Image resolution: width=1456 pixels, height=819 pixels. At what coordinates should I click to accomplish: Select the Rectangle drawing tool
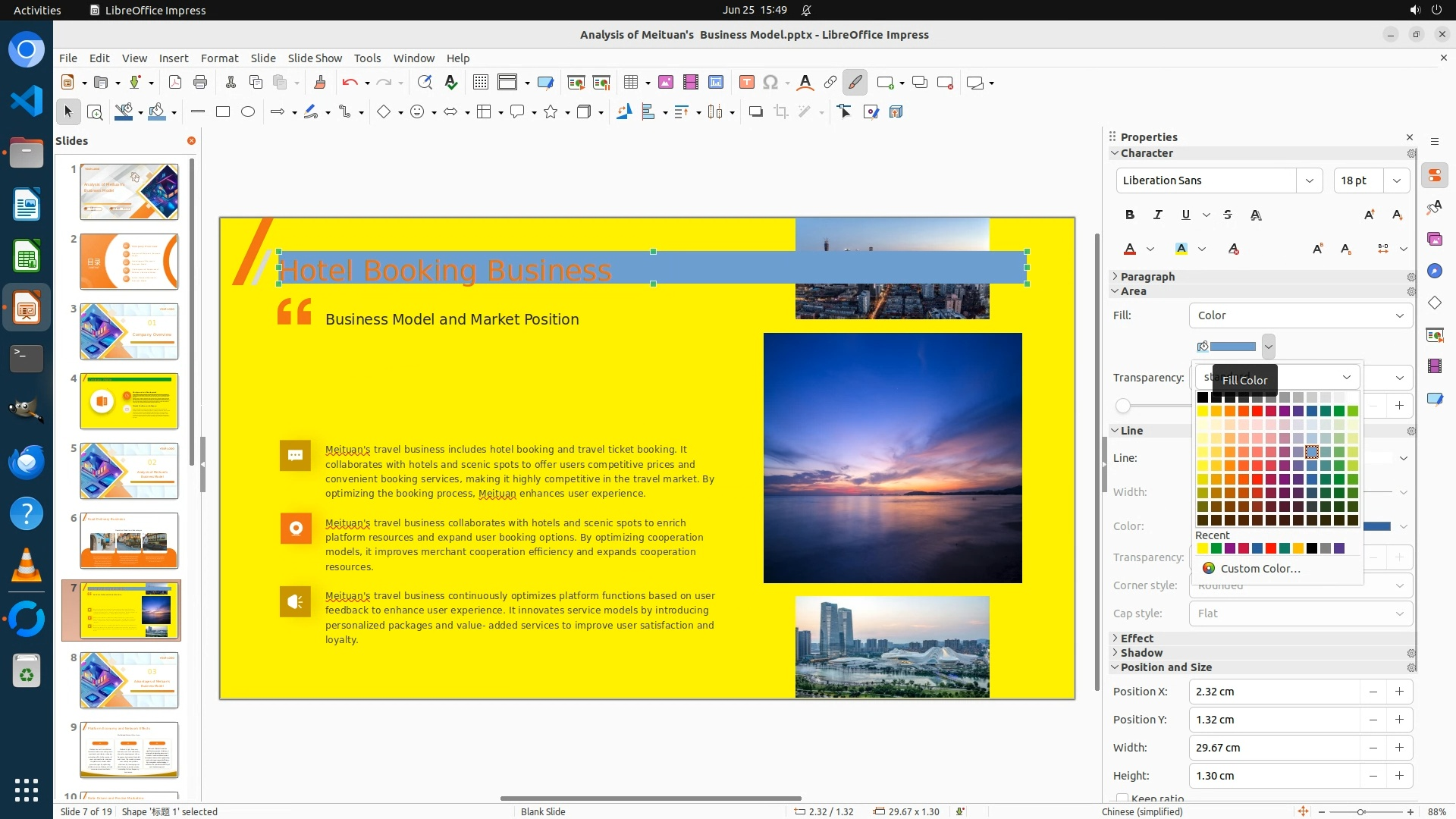(x=223, y=112)
